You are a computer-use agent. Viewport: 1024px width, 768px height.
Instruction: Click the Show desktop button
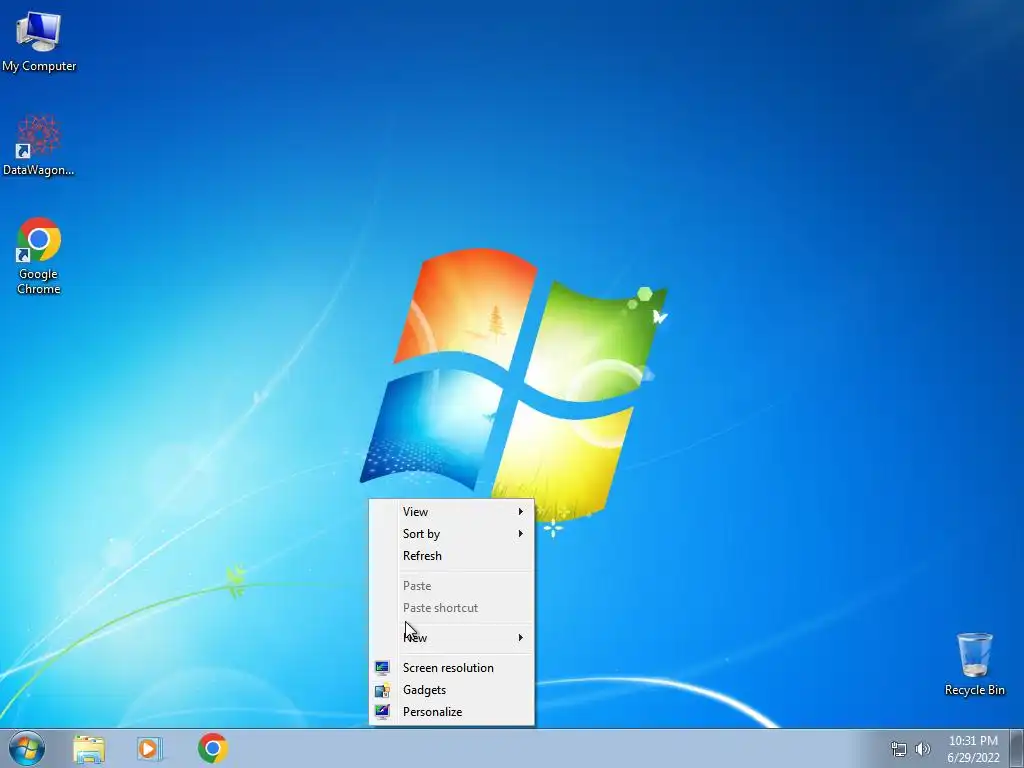tap(1017, 748)
